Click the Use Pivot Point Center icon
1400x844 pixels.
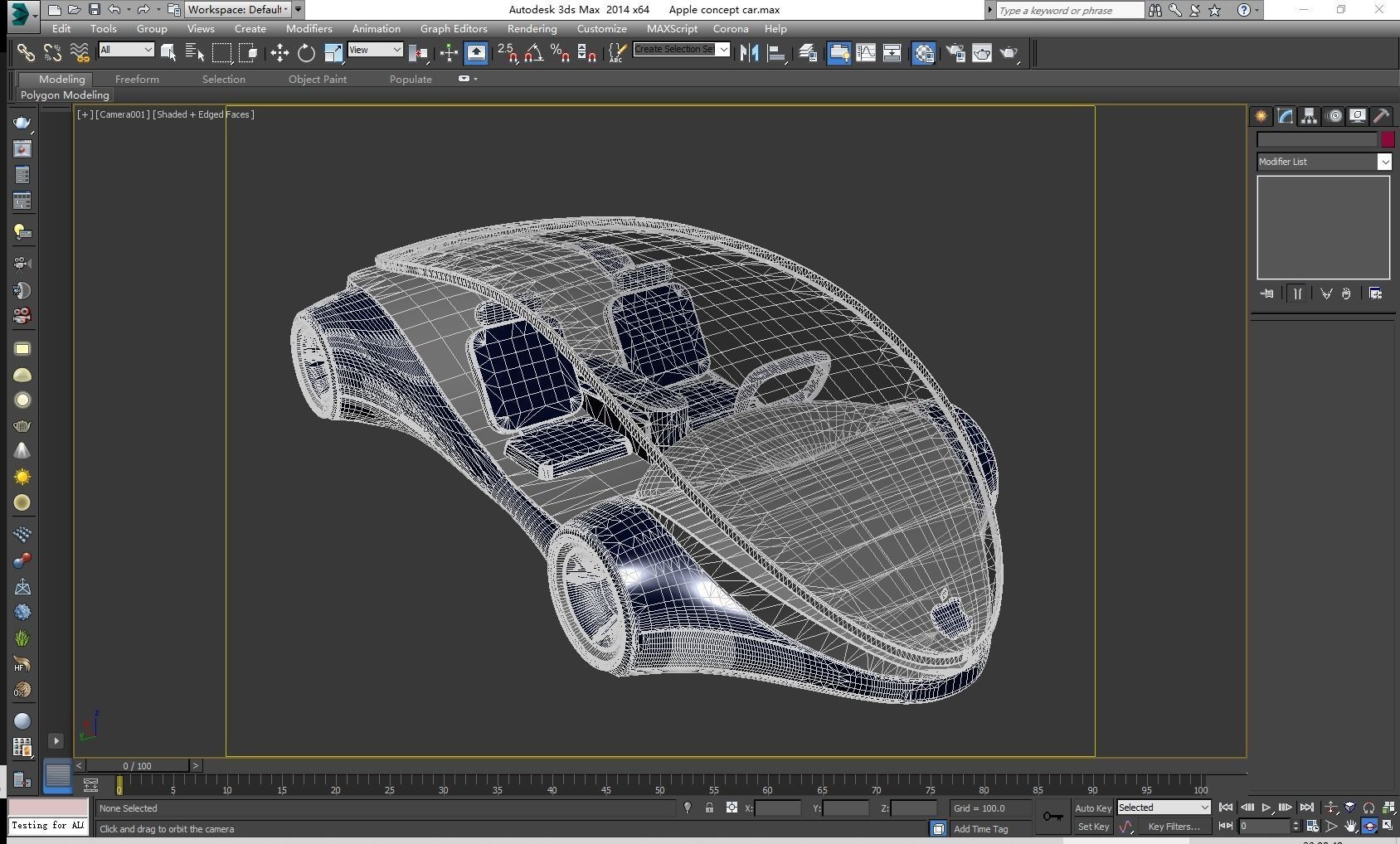point(420,53)
